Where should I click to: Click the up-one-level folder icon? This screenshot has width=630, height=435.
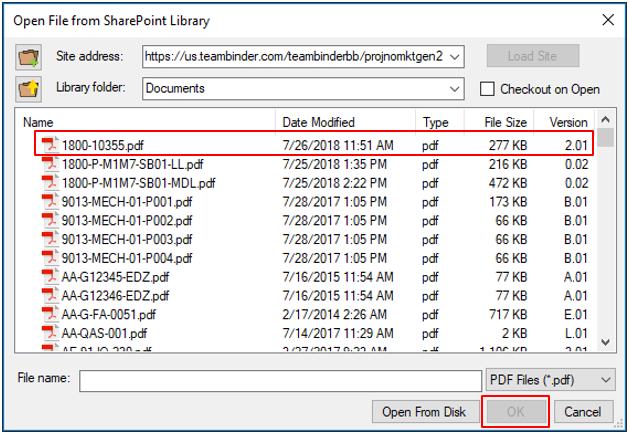(29, 89)
